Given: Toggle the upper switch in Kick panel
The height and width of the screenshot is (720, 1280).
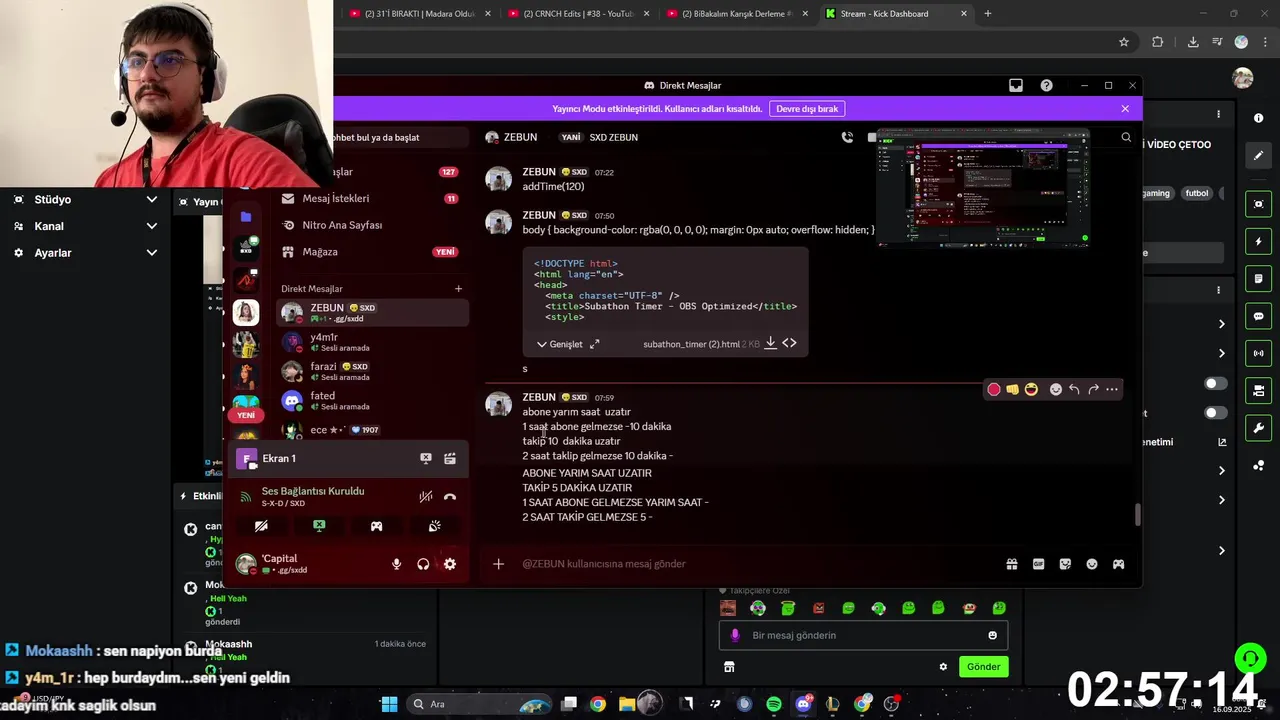Looking at the screenshot, I should click(x=1216, y=383).
